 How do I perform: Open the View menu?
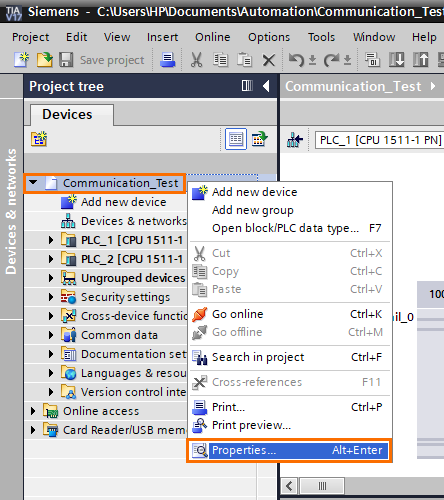117,37
